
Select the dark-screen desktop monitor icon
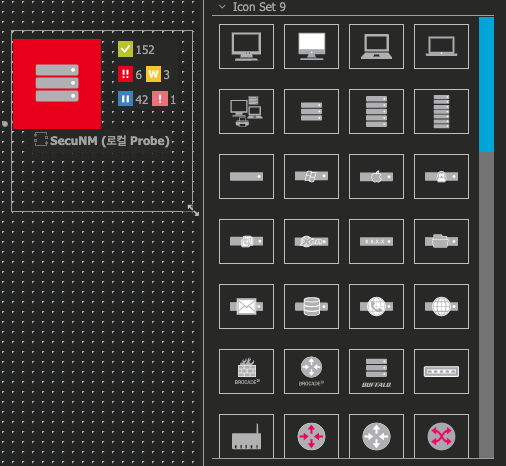[246, 47]
